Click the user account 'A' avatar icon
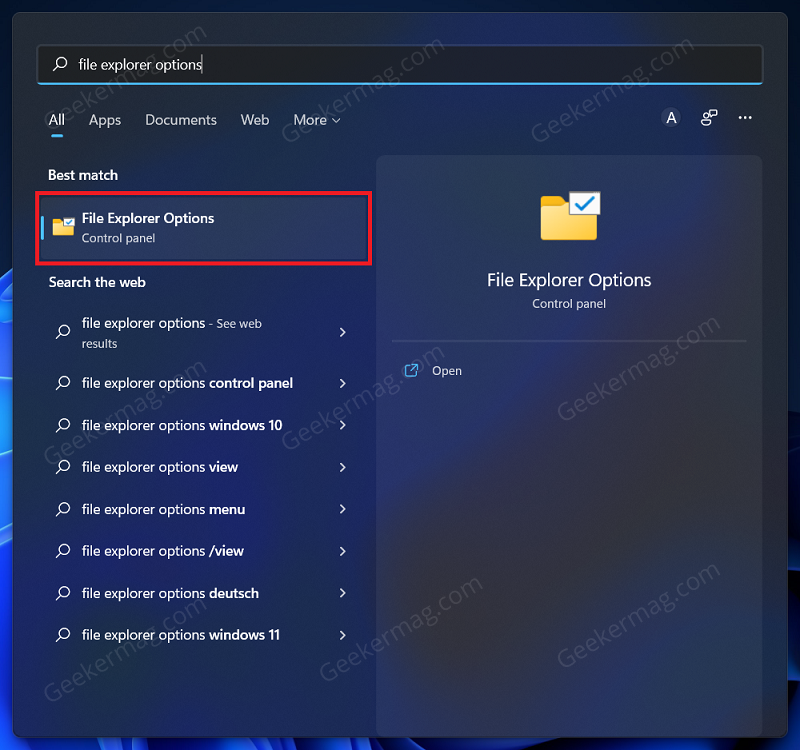This screenshot has width=800, height=750. click(671, 118)
